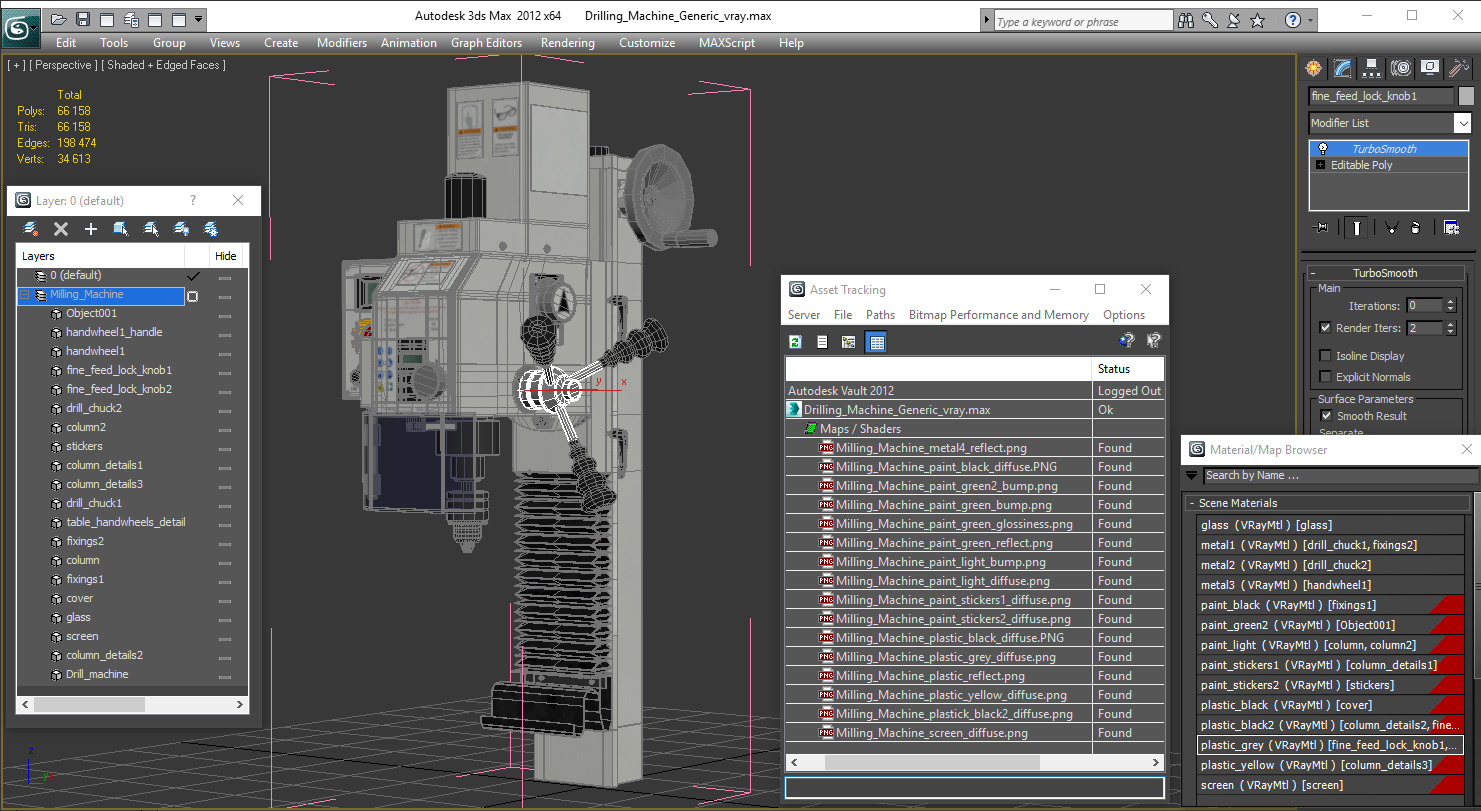
Task: Open the Rendering menu
Action: tap(567, 43)
